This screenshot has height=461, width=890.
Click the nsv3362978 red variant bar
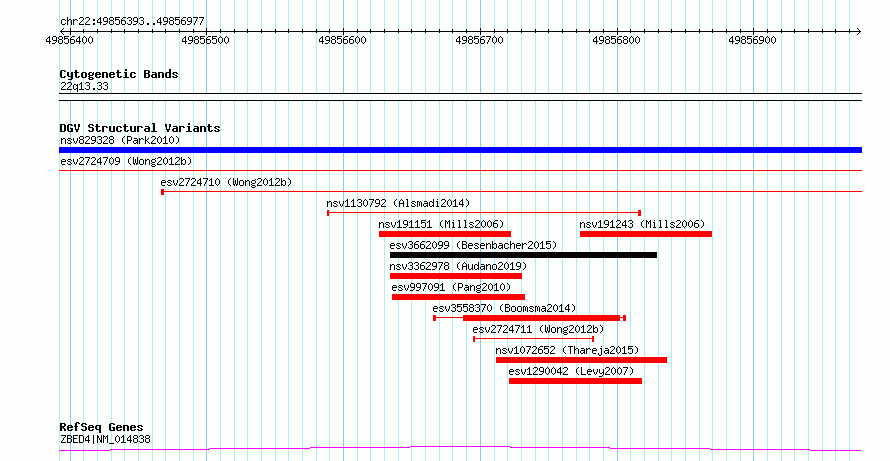(x=456, y=276)
